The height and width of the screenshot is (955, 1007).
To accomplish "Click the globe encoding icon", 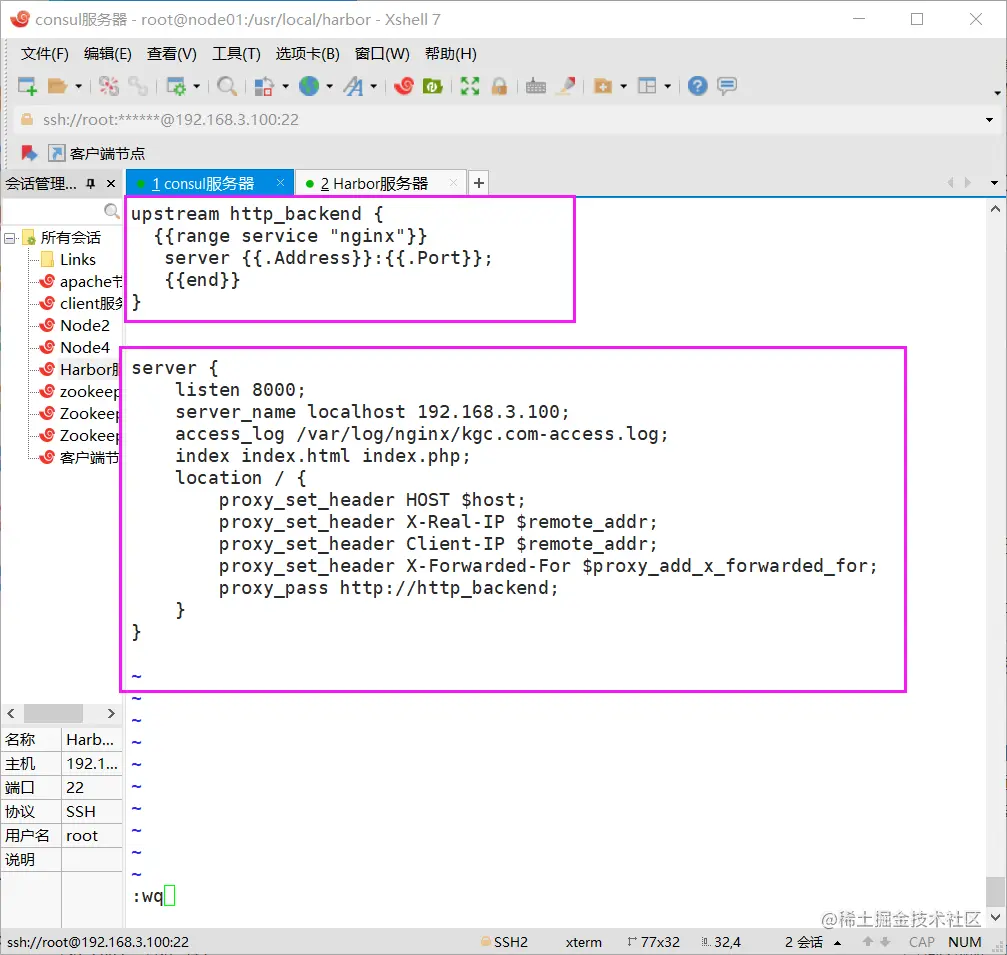I will tap(309, 86).
